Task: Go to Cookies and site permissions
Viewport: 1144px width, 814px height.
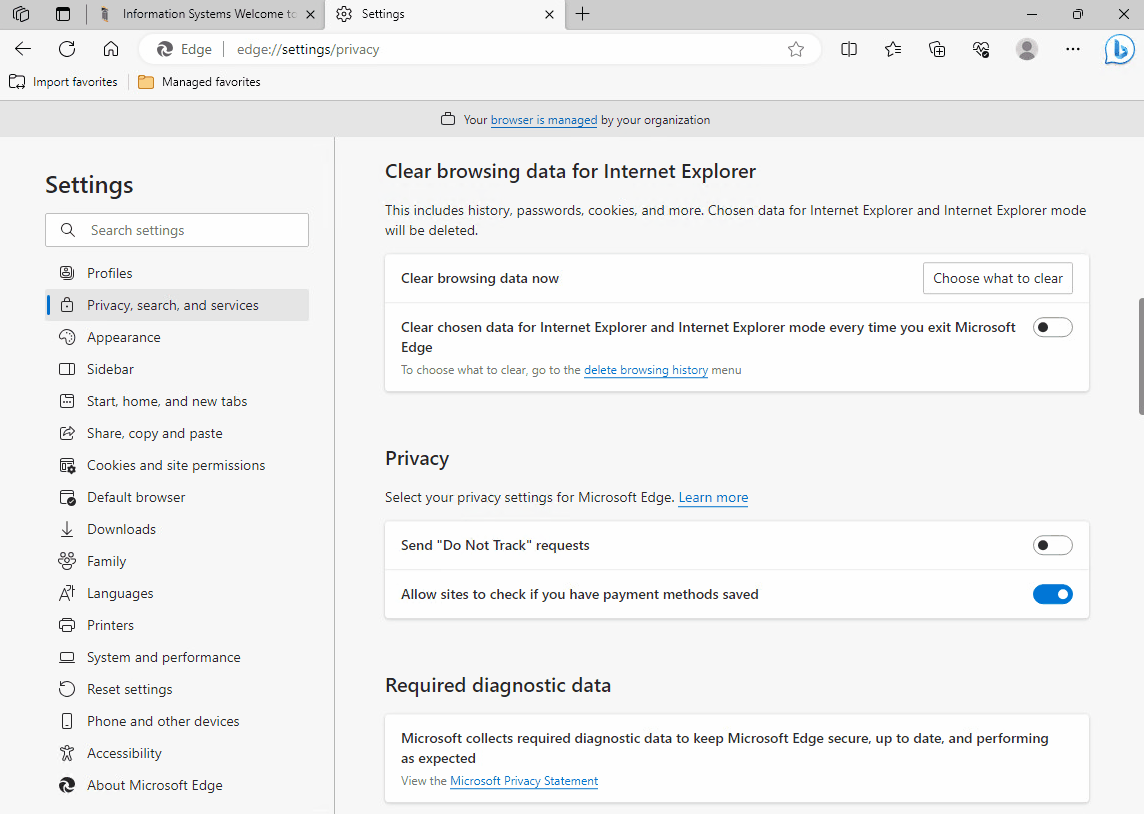Action: coord(176,465)
